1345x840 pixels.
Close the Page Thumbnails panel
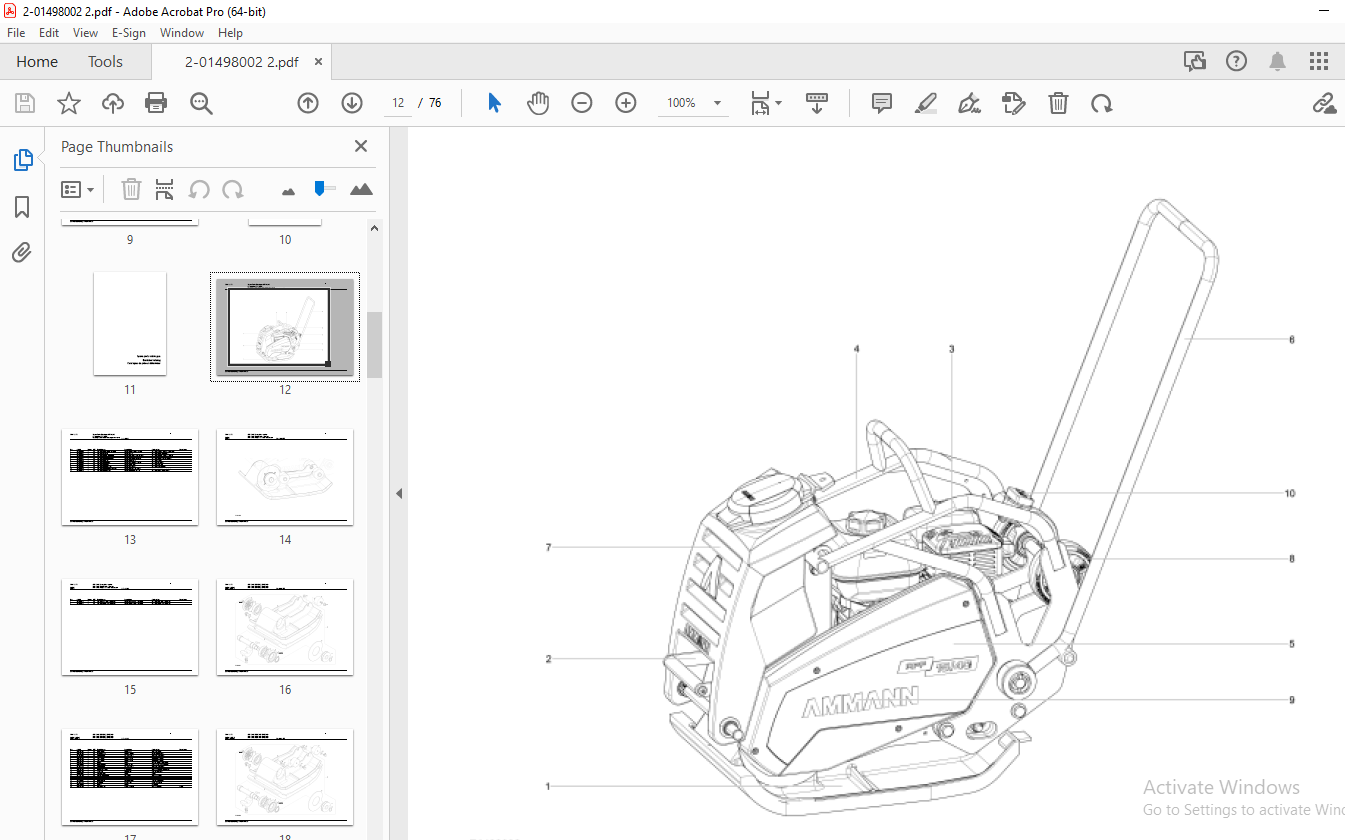tap(361, 146)
